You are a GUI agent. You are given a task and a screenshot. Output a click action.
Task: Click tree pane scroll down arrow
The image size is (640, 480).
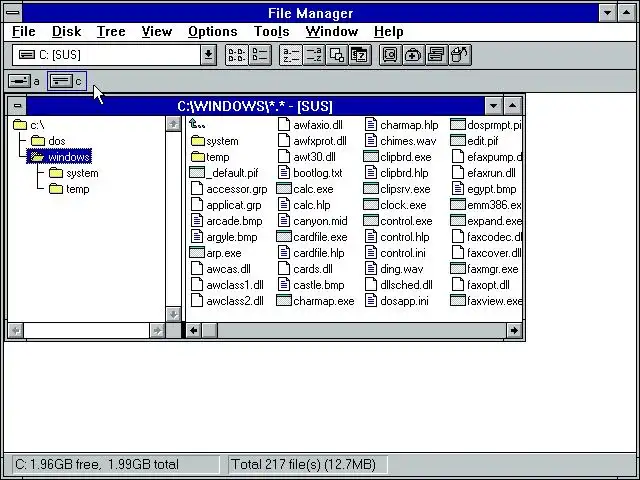pos(173,314)
